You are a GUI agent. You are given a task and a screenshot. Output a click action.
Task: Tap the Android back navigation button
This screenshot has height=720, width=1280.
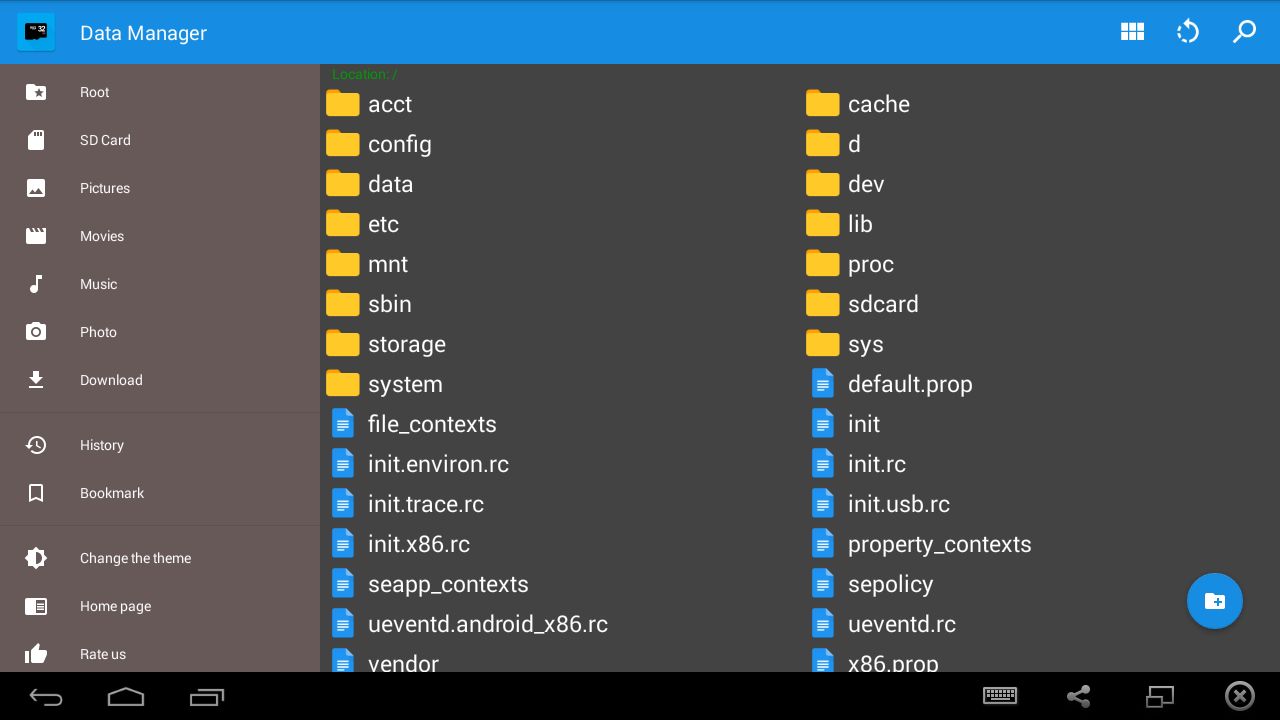click(x=46, y=697)
